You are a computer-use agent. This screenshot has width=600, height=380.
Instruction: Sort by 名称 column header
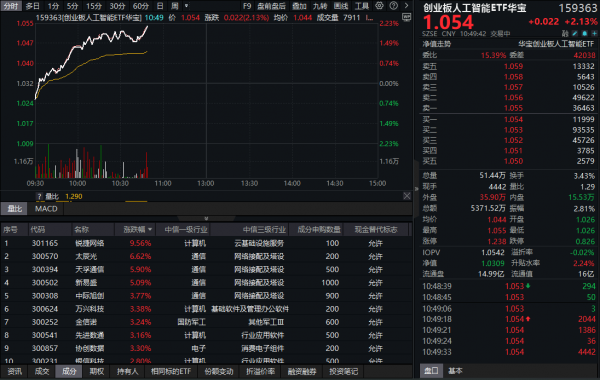tap(82, 230)
